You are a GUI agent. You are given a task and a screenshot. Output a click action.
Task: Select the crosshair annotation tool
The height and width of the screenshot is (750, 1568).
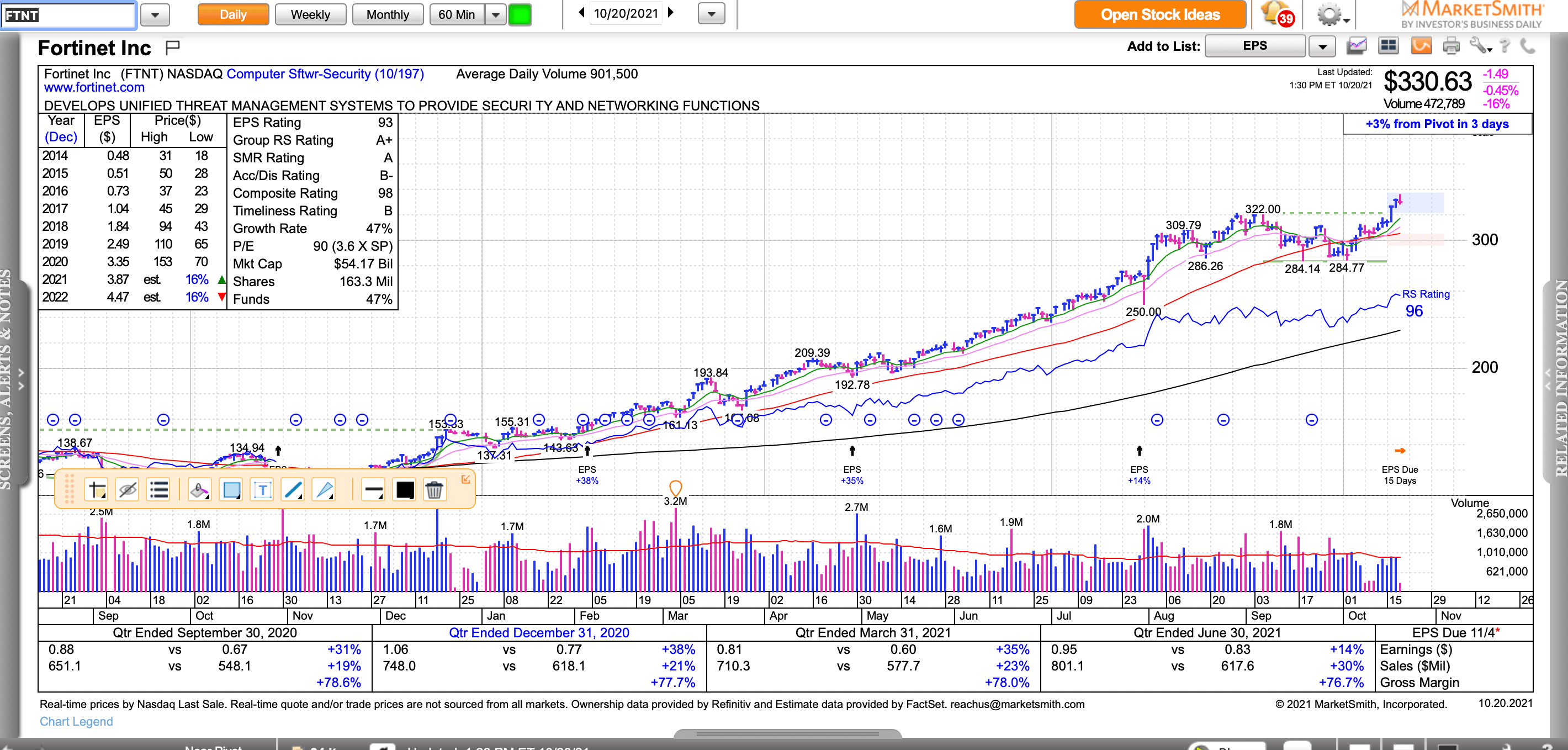[97, 489]
